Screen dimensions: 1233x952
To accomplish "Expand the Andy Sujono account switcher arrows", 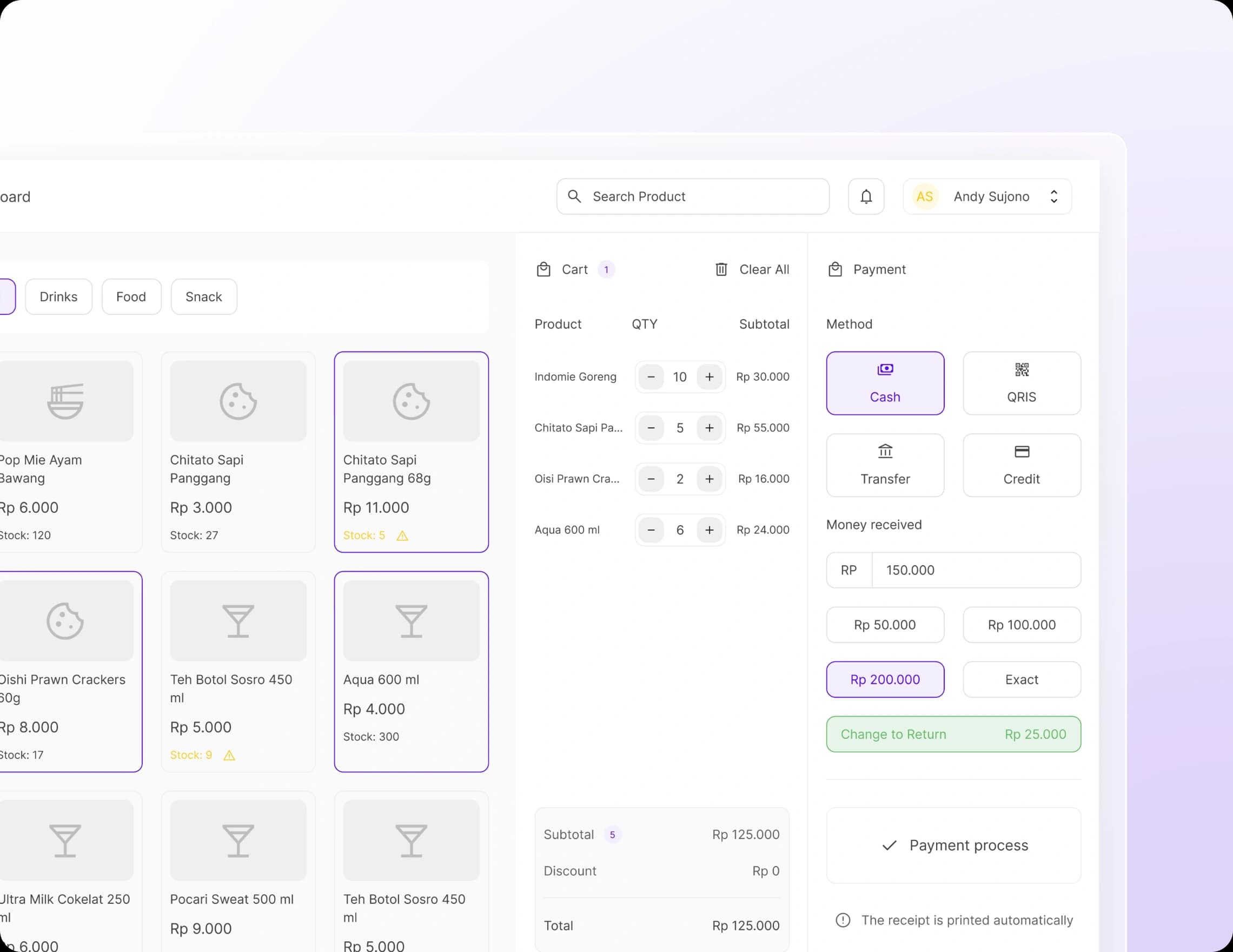I will pos(1053,196).
